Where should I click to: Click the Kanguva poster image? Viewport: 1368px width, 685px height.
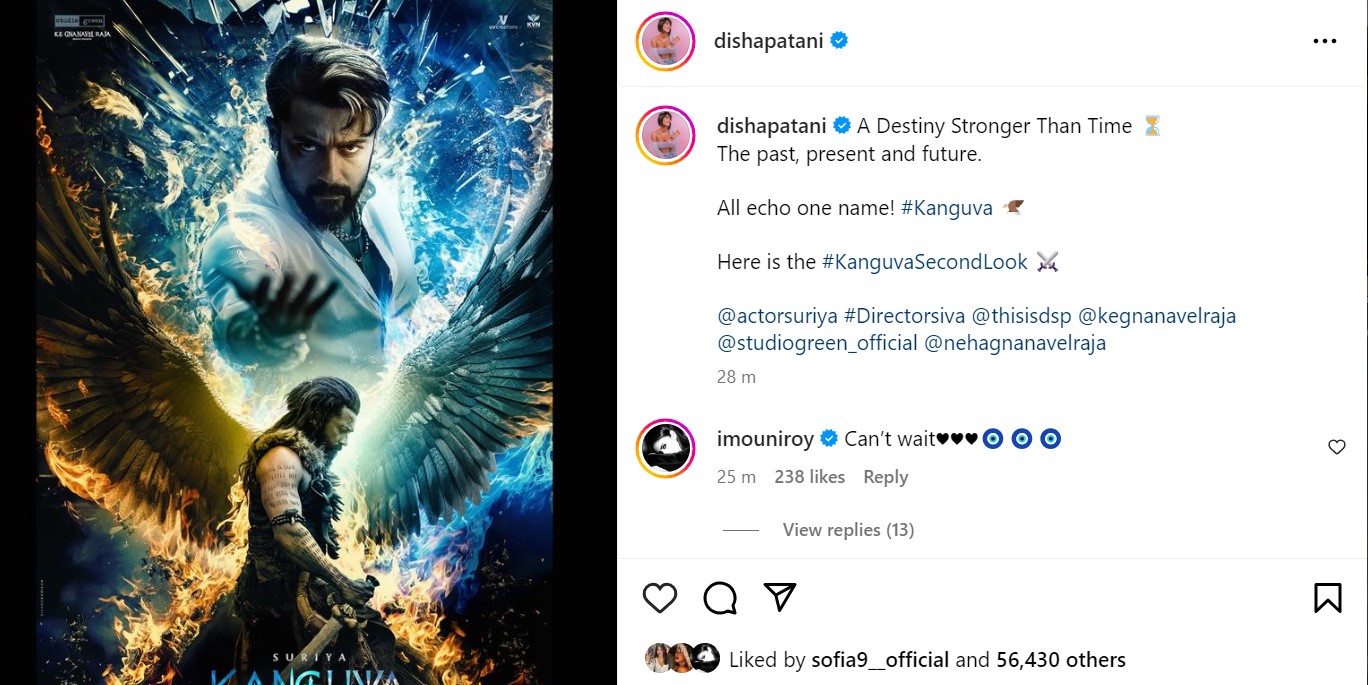(x=294, y=342)
